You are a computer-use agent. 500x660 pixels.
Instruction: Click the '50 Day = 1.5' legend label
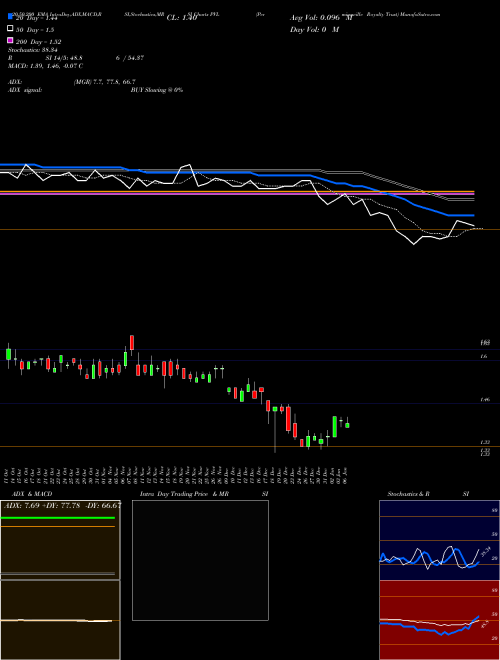pyautogui.click(x=35, y=29)
